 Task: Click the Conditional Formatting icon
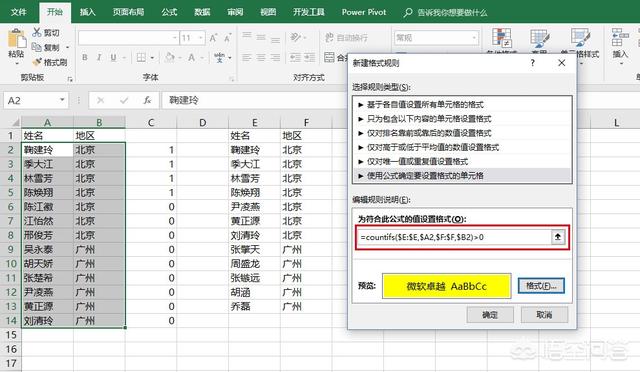pos(502,38)
